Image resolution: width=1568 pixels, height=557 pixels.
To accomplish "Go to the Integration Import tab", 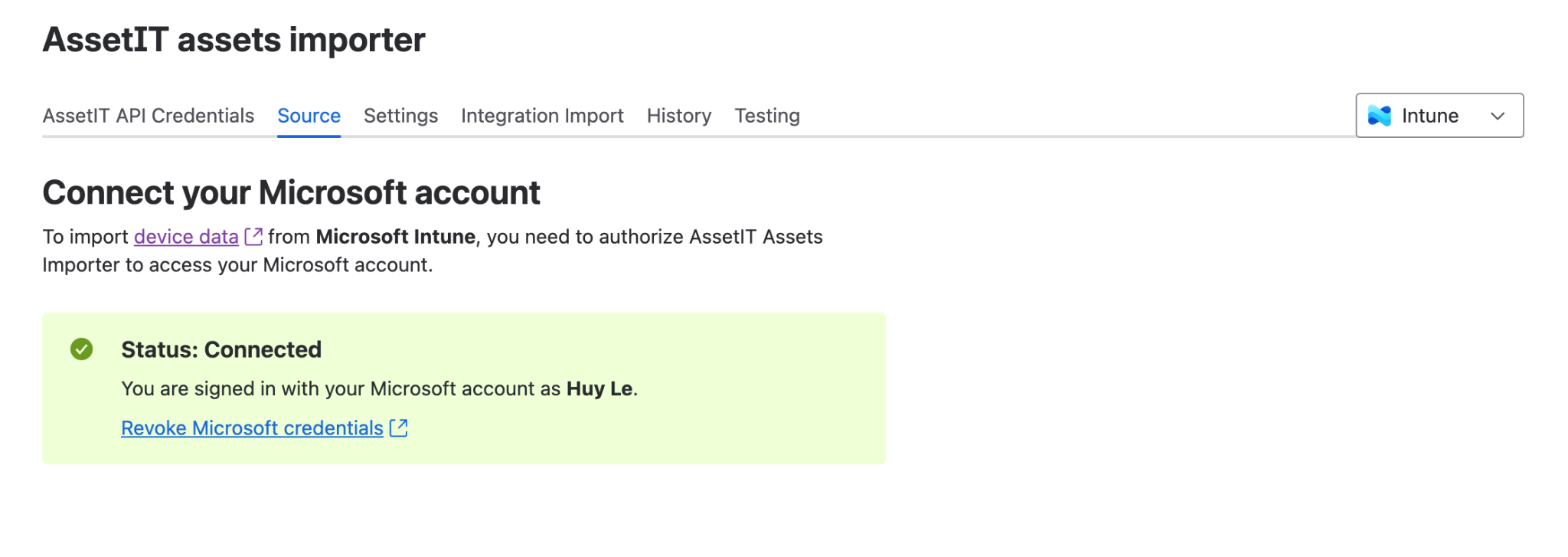I will point(542,116).
